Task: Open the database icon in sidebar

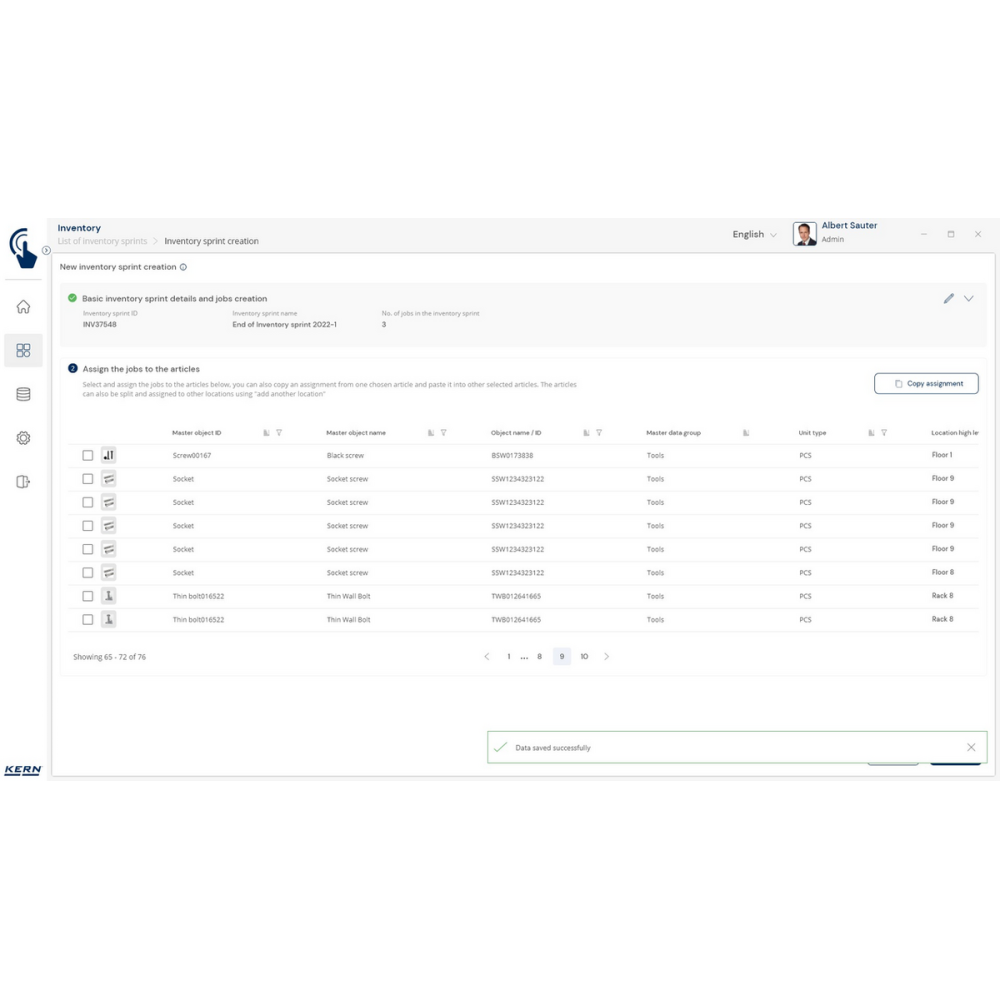Action: pyautogui.click(x=23, y=394)
